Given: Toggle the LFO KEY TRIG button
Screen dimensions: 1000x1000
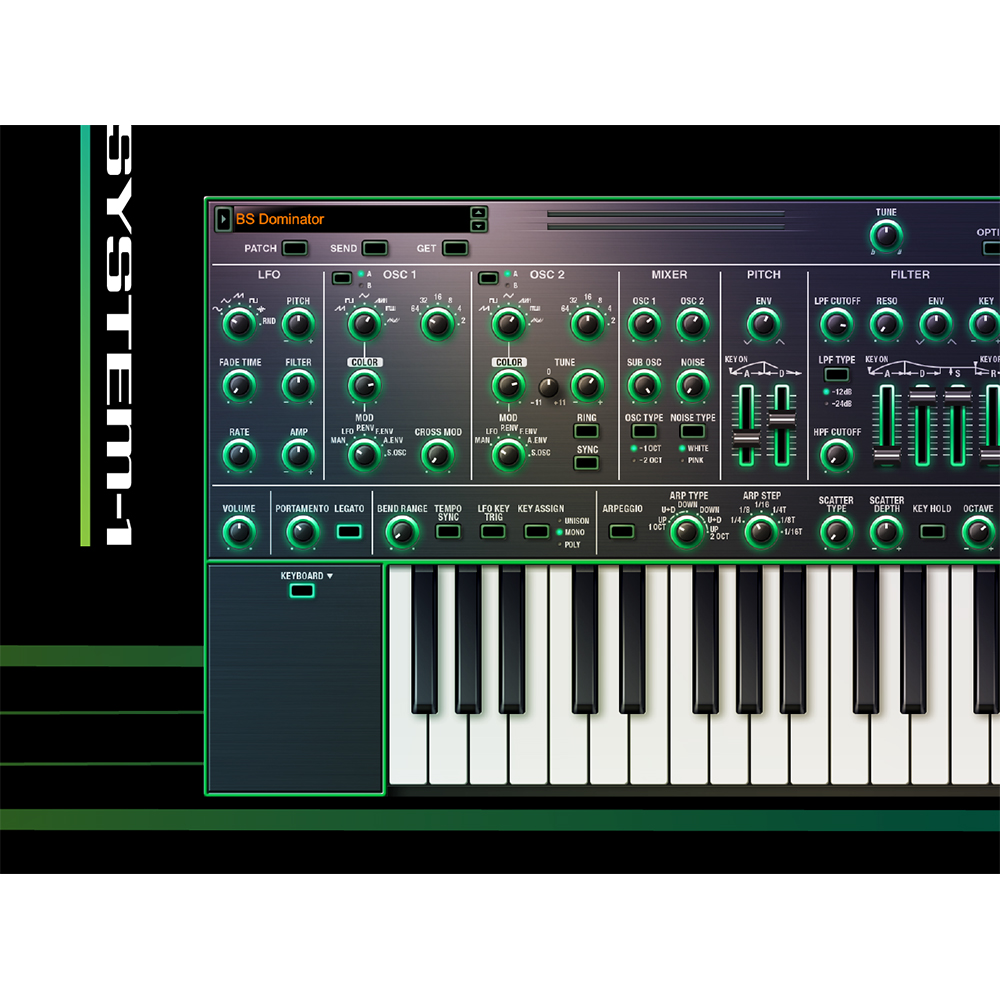Looking at the screenshot, I should pos(493,531).
